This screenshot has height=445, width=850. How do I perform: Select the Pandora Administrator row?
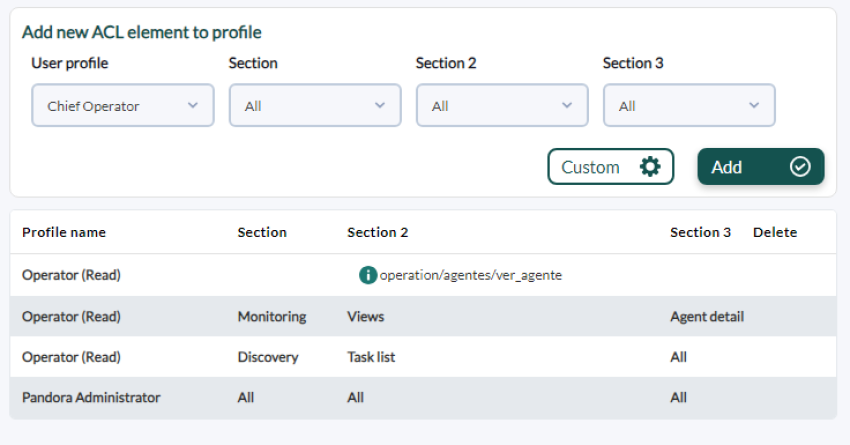pyautogui.click(x=423, y=398)
